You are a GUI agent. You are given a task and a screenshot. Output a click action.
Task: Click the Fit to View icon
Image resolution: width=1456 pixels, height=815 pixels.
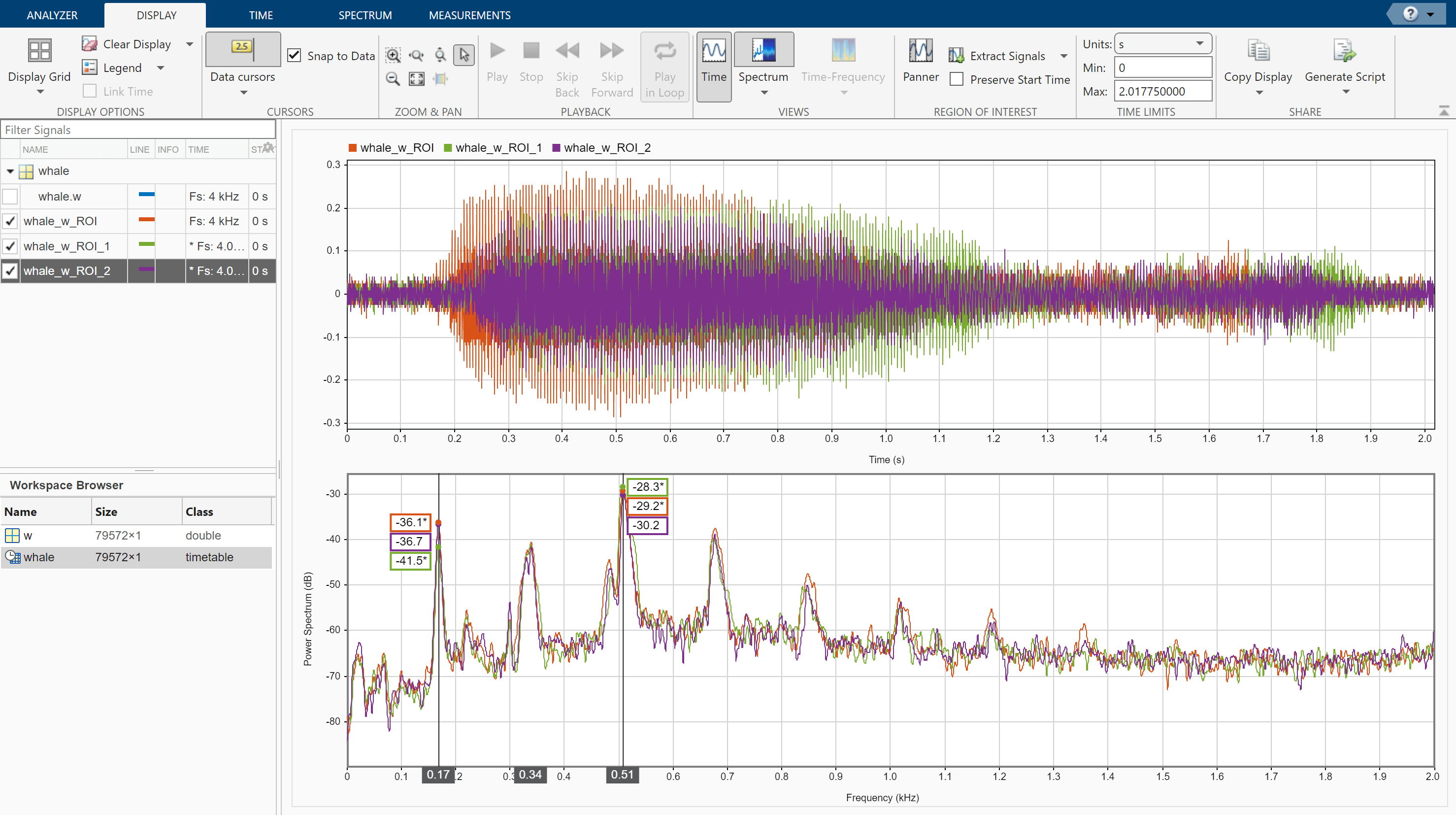click(x=417, y=79)
